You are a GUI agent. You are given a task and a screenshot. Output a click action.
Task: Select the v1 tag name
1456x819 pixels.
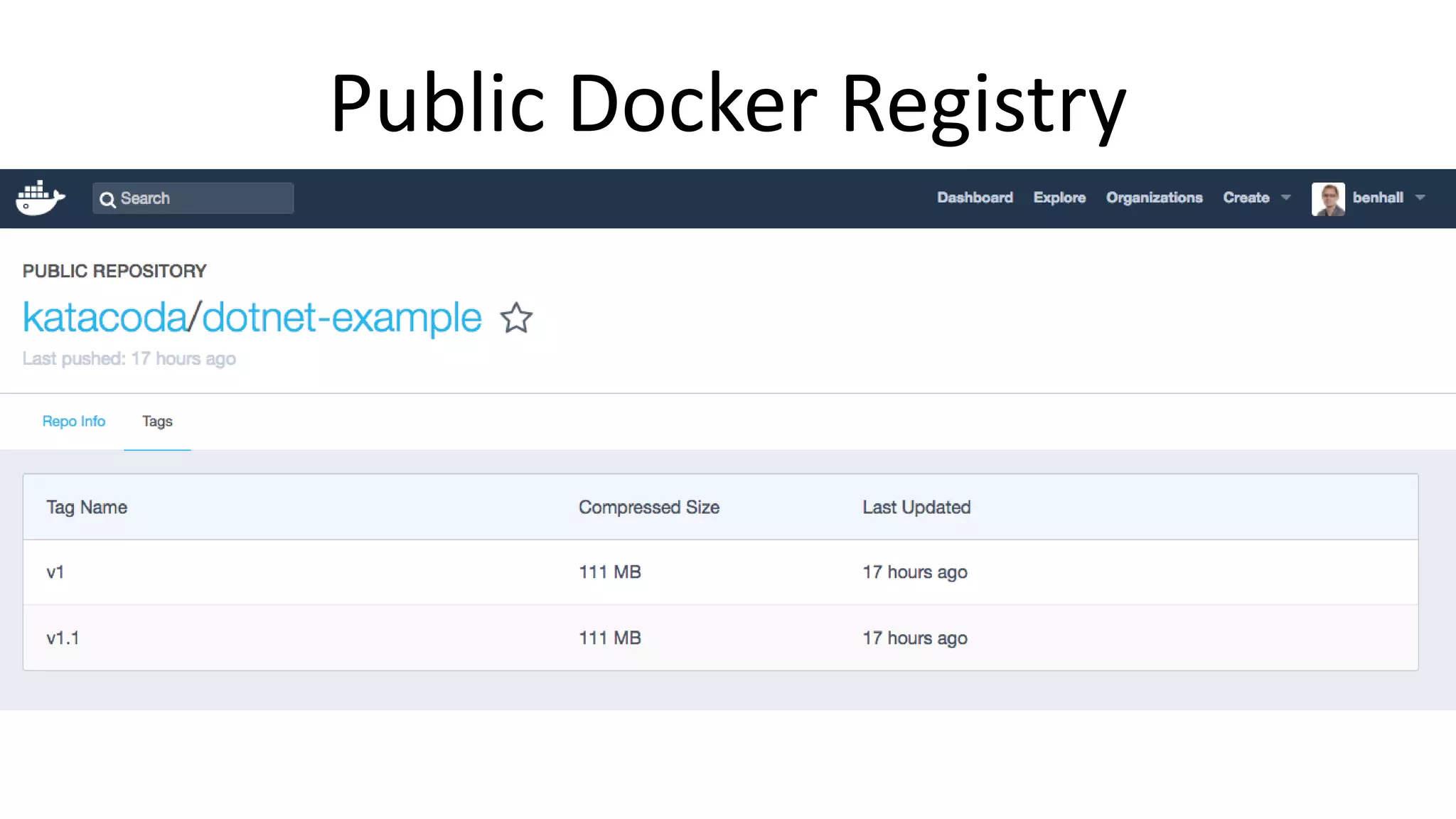pos(55,572)
